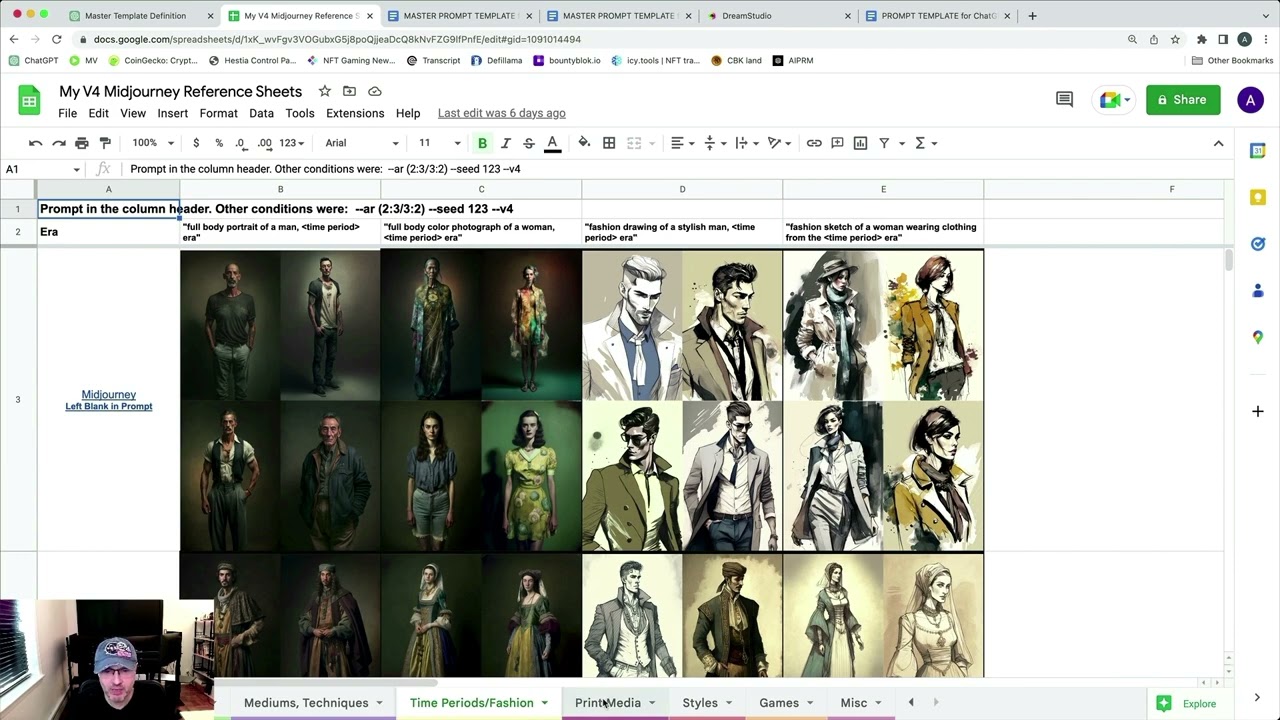Image resolution: width=1280 pixels, height=720 pixels.
Task: Open the fill color picker
Action: tap(584, 143)
